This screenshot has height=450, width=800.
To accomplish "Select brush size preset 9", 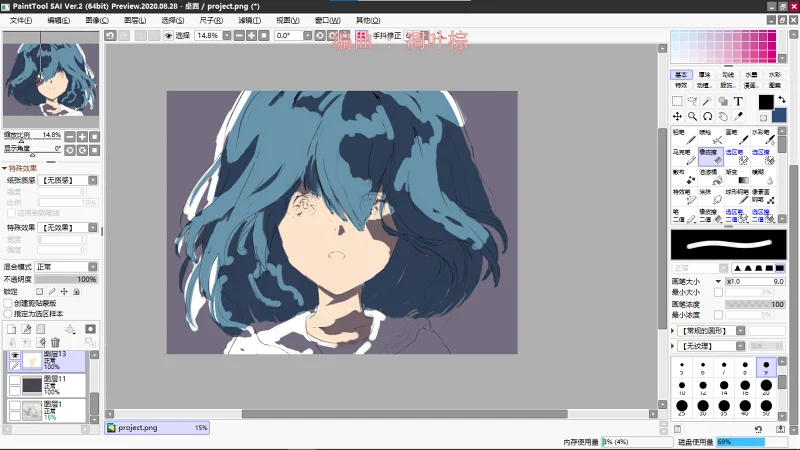I will (766, 366).
